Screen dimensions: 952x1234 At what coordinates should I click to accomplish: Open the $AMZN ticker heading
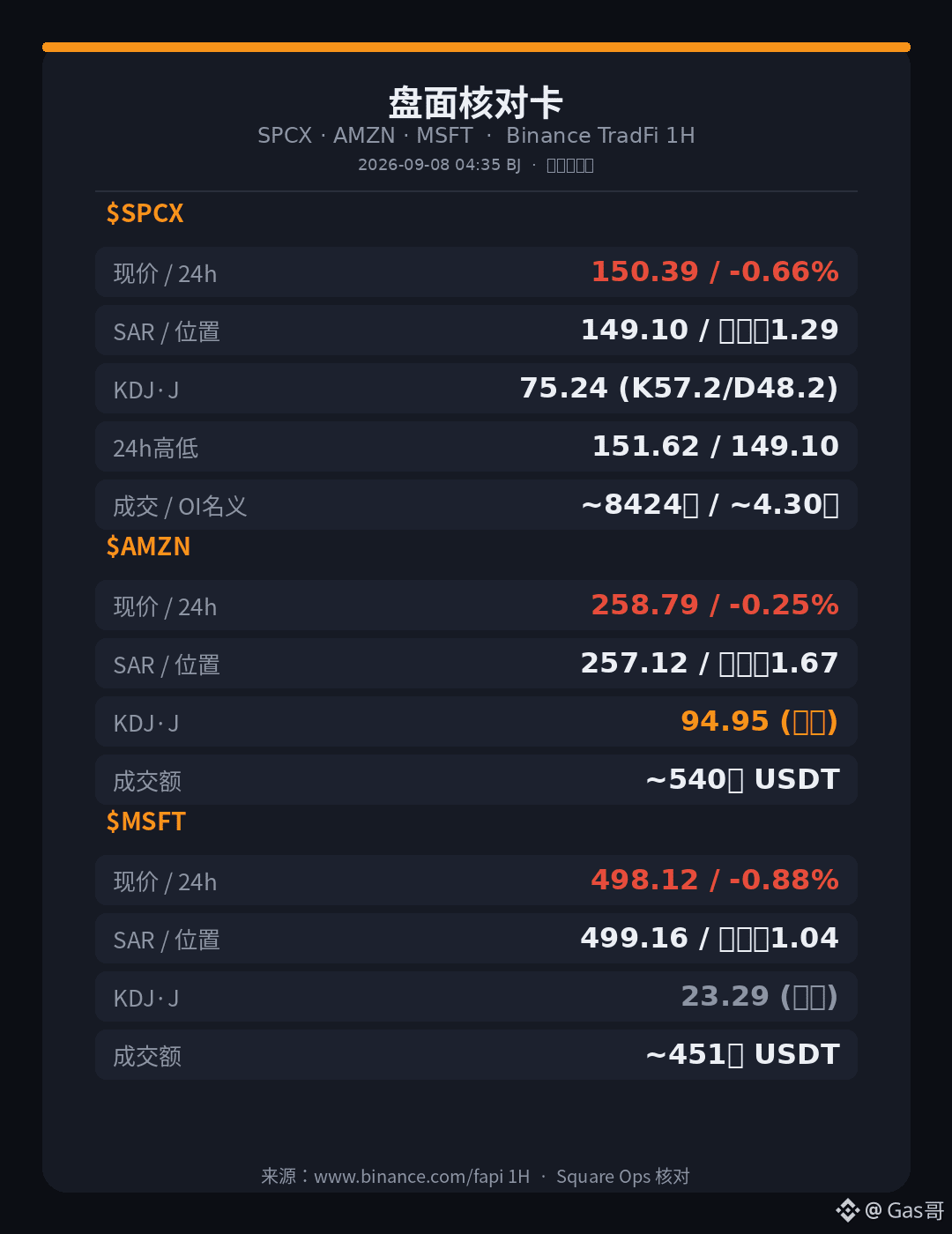point(148,546)
